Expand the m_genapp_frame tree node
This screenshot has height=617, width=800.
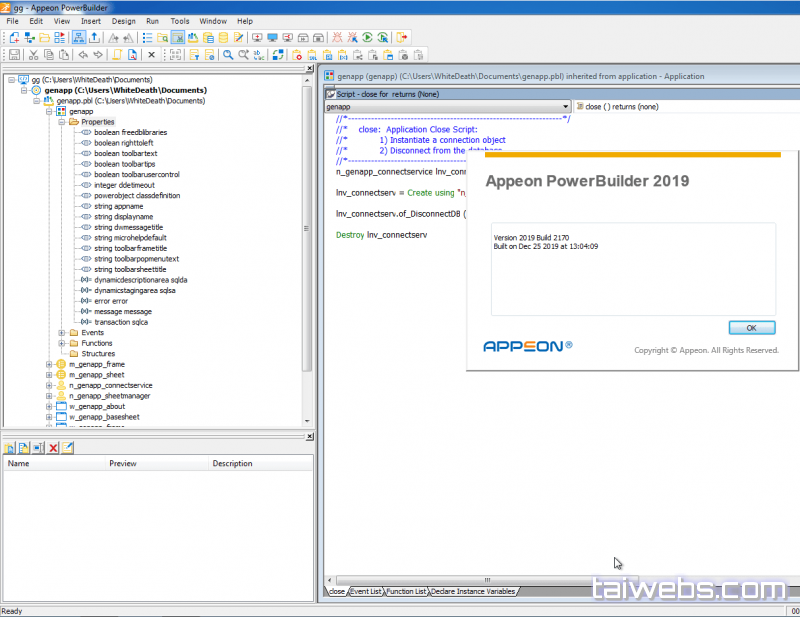pyautogui.click(x=49, y=365)
